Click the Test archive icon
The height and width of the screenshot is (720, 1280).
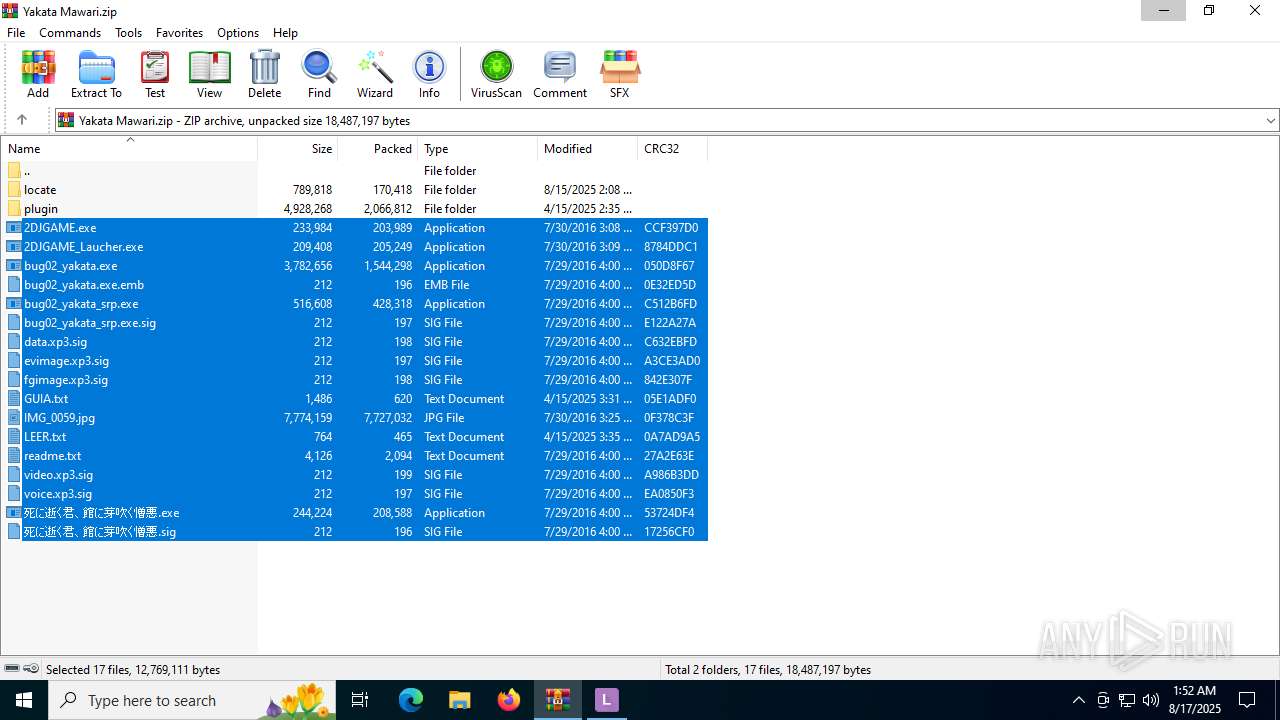(x=155, y=75)
